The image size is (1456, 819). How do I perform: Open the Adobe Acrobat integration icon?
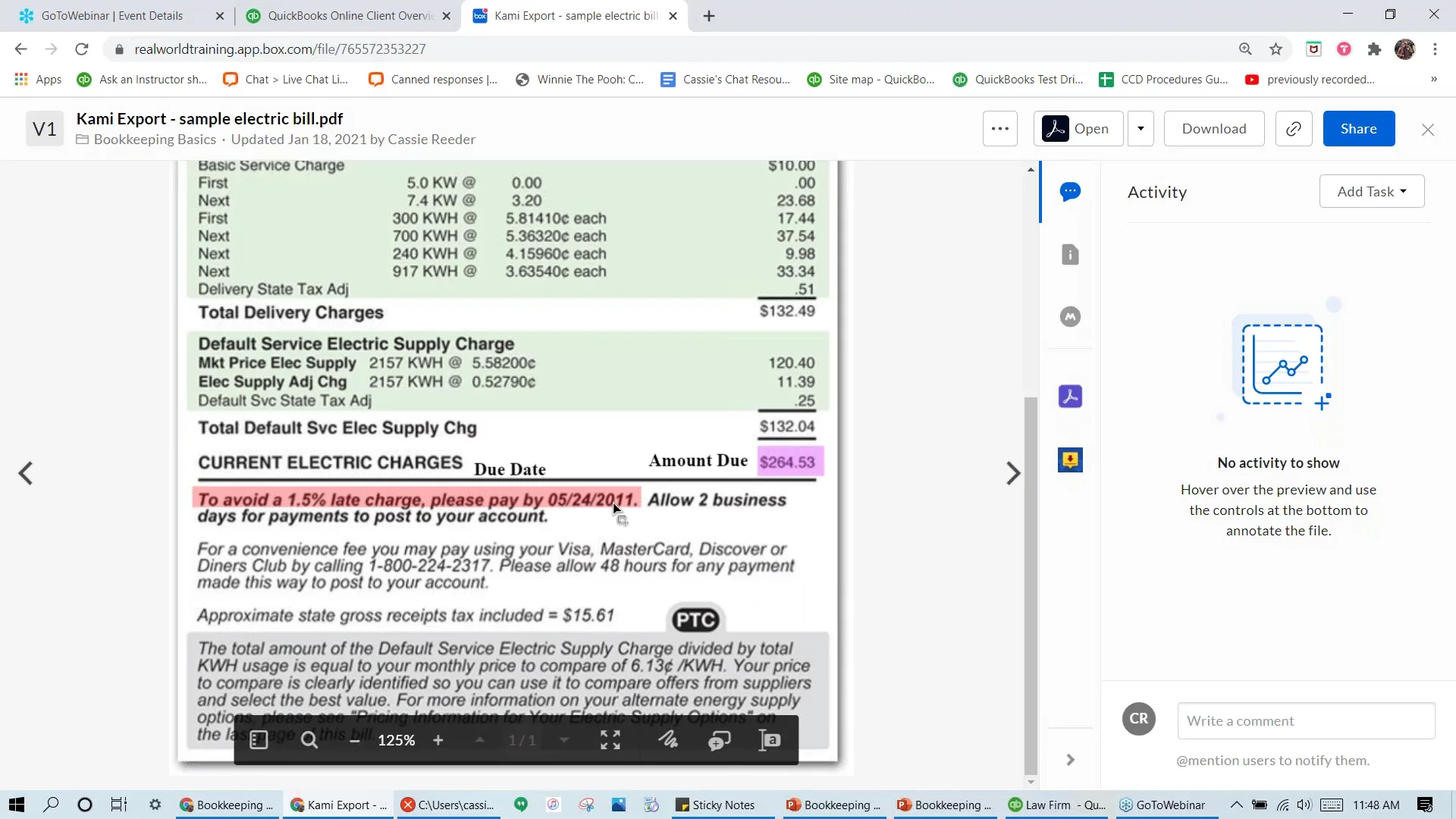(x=1070, y=397)
